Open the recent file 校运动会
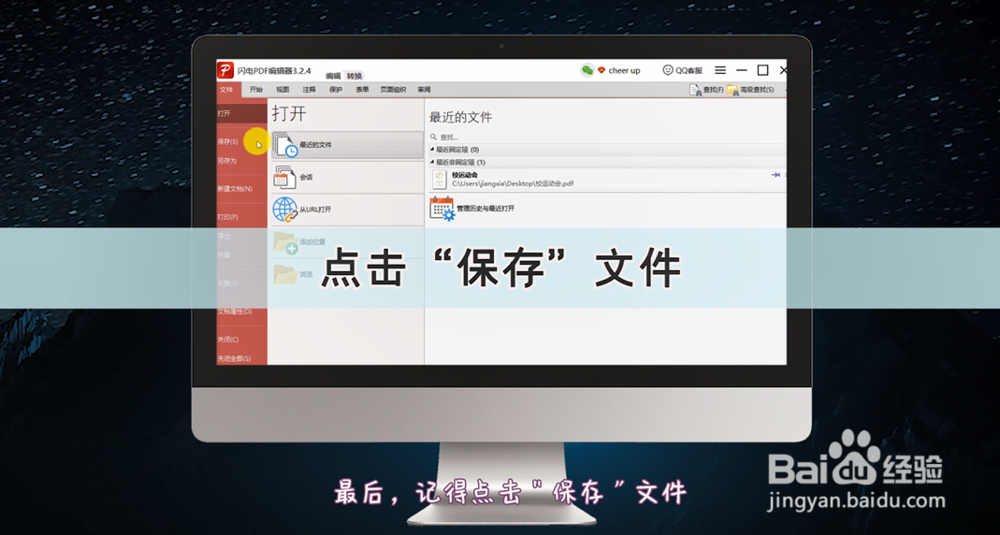This screenshot has height=535, width=1000. coord(606,179)
